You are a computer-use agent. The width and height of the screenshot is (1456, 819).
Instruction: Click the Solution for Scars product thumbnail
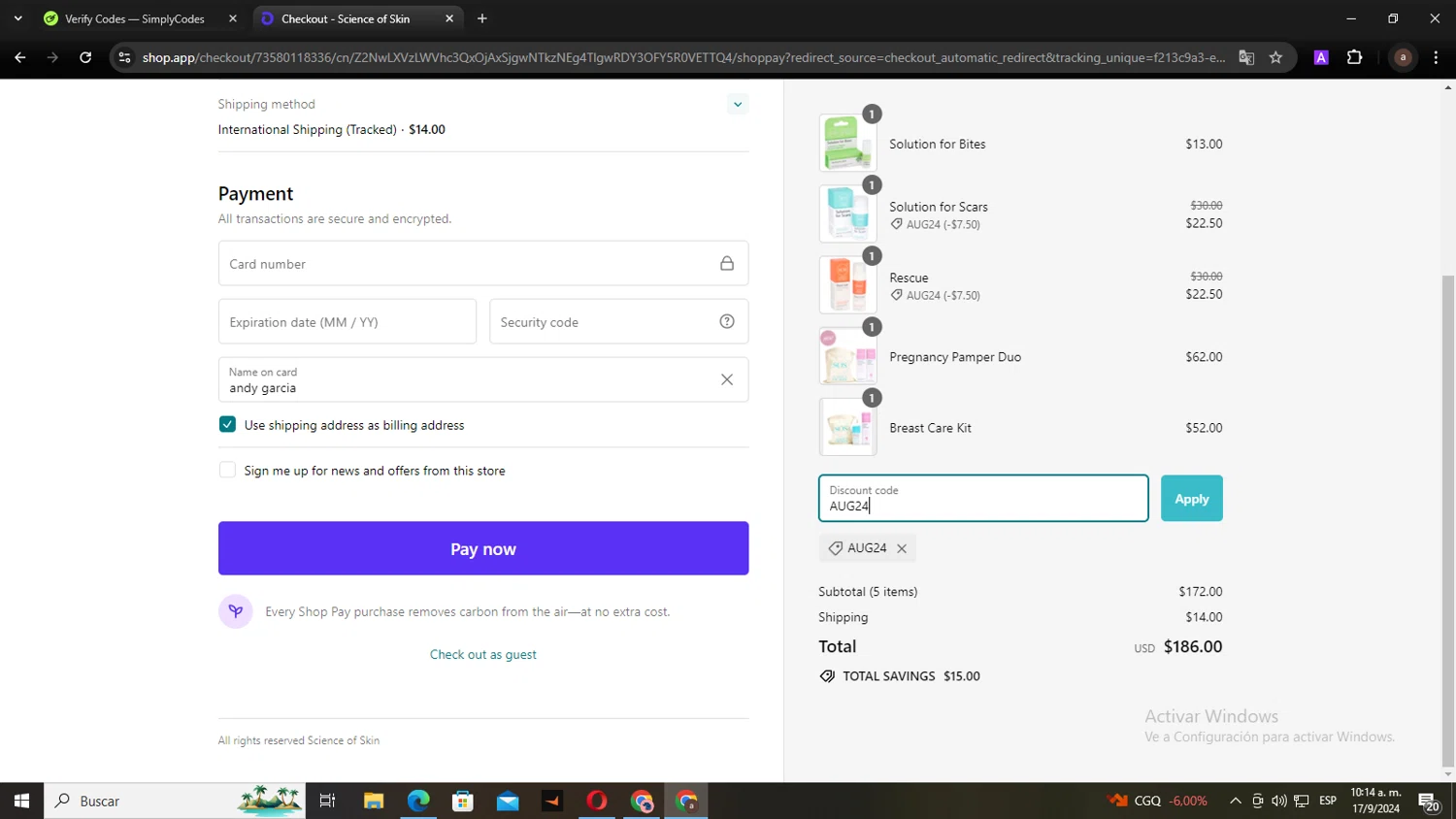click(x=847, y=213)
